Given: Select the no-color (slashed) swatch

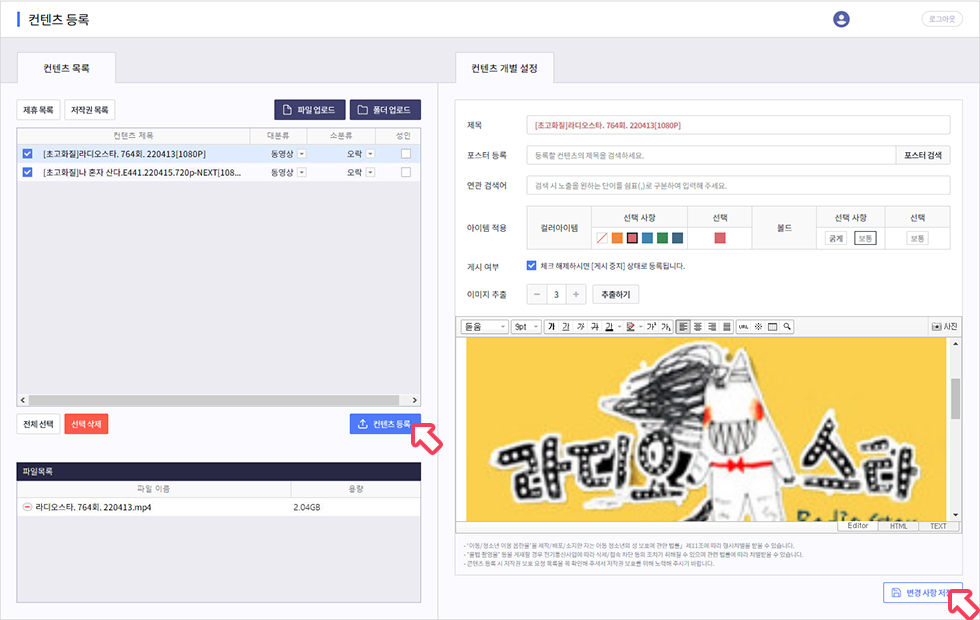Looking at the screenshot, I should [x=602, y=238].
